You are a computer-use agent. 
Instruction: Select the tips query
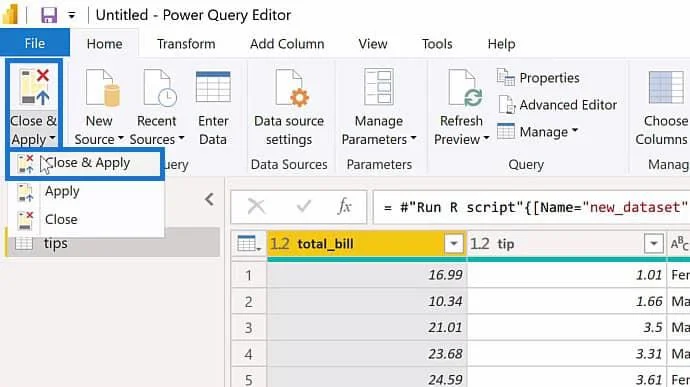pos(113,243)
